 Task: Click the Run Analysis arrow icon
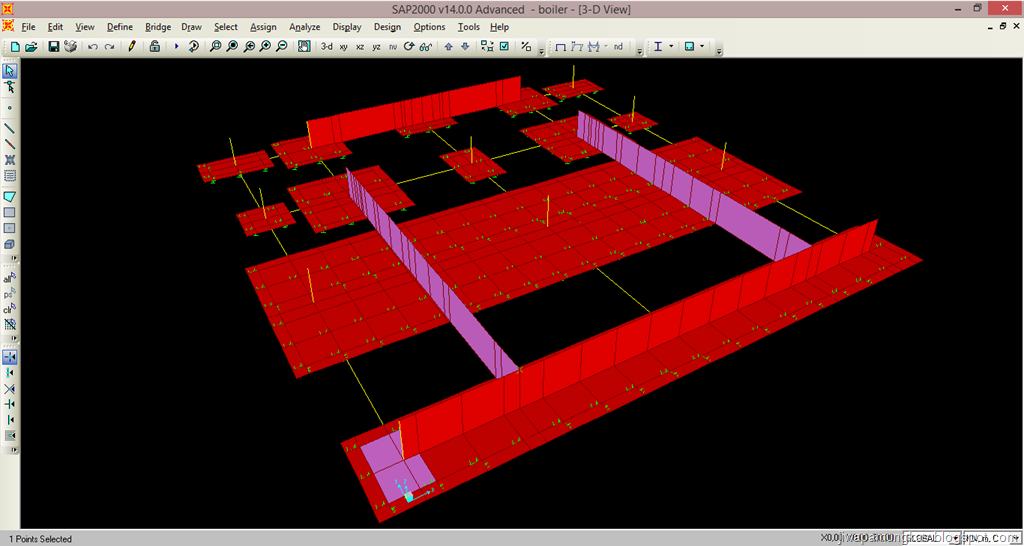[x=177, y=46]
